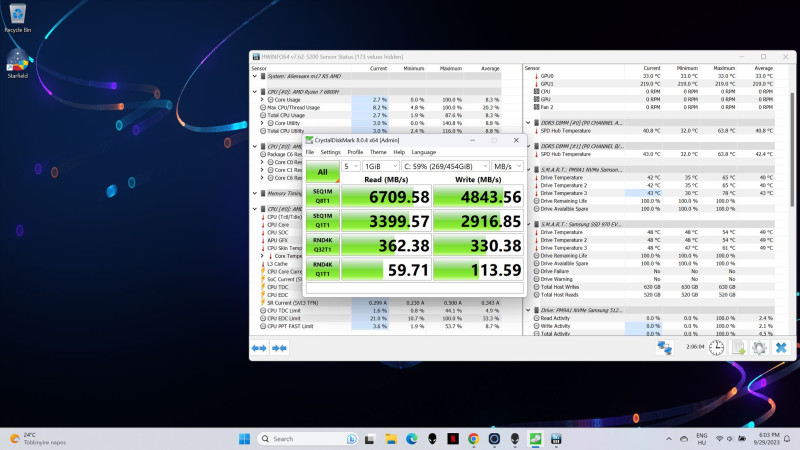Open CrystalDiskMark Theme menu

[378, 152]
